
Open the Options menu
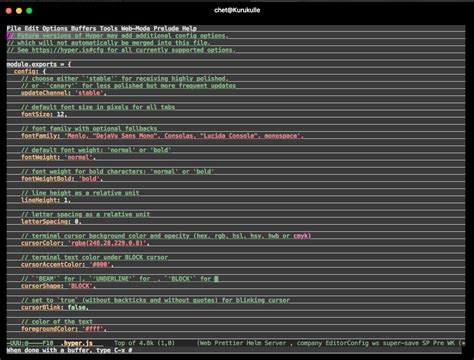tap(55, 28)
